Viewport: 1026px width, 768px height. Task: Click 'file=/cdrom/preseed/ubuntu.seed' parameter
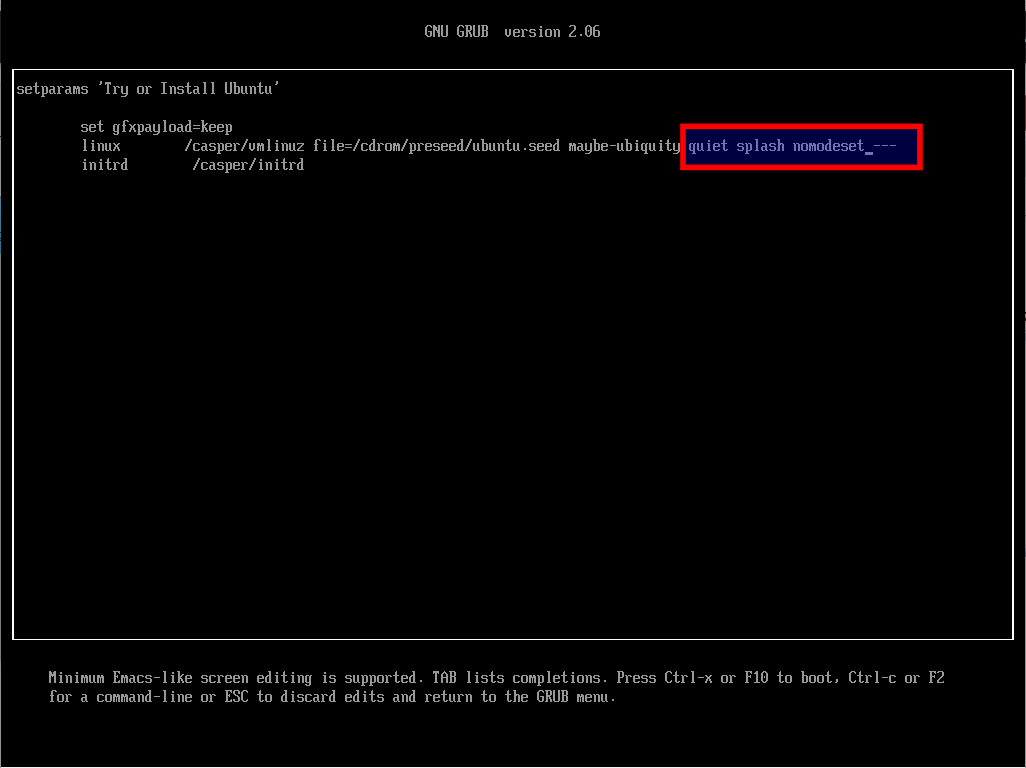click(x=436, y=146)
